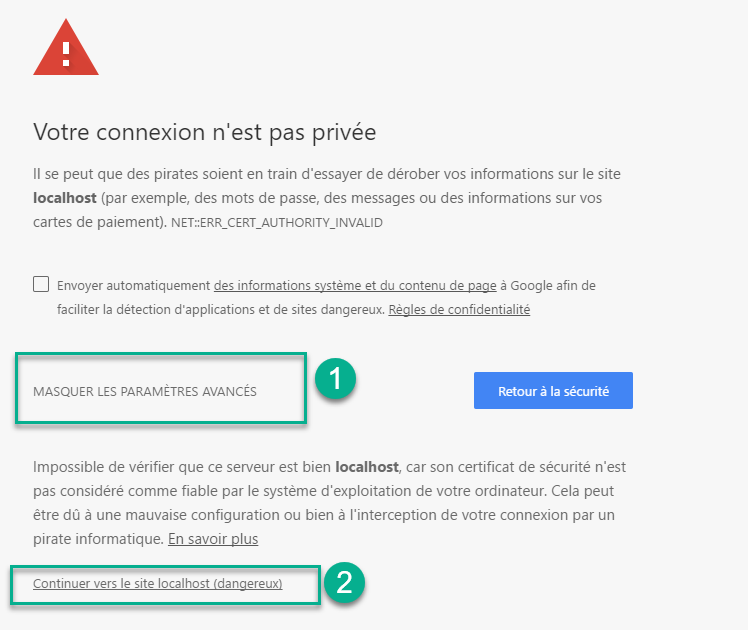
Task: Click the 'Retour à la sécurité' button
Action: click(553, 391)
